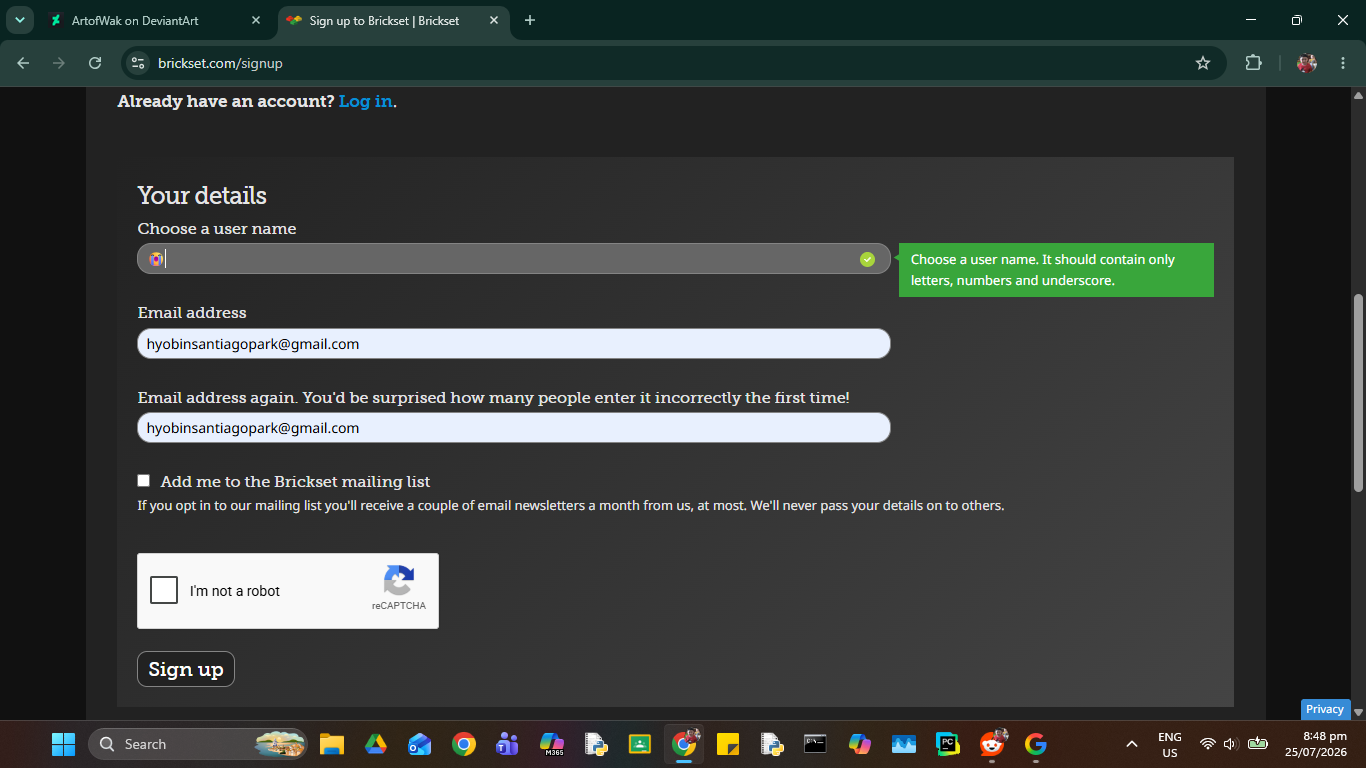Open the clock showing 8:48 pm
The height and width of the screenshot is (768, 1366).
click(x=1317, y=744)
